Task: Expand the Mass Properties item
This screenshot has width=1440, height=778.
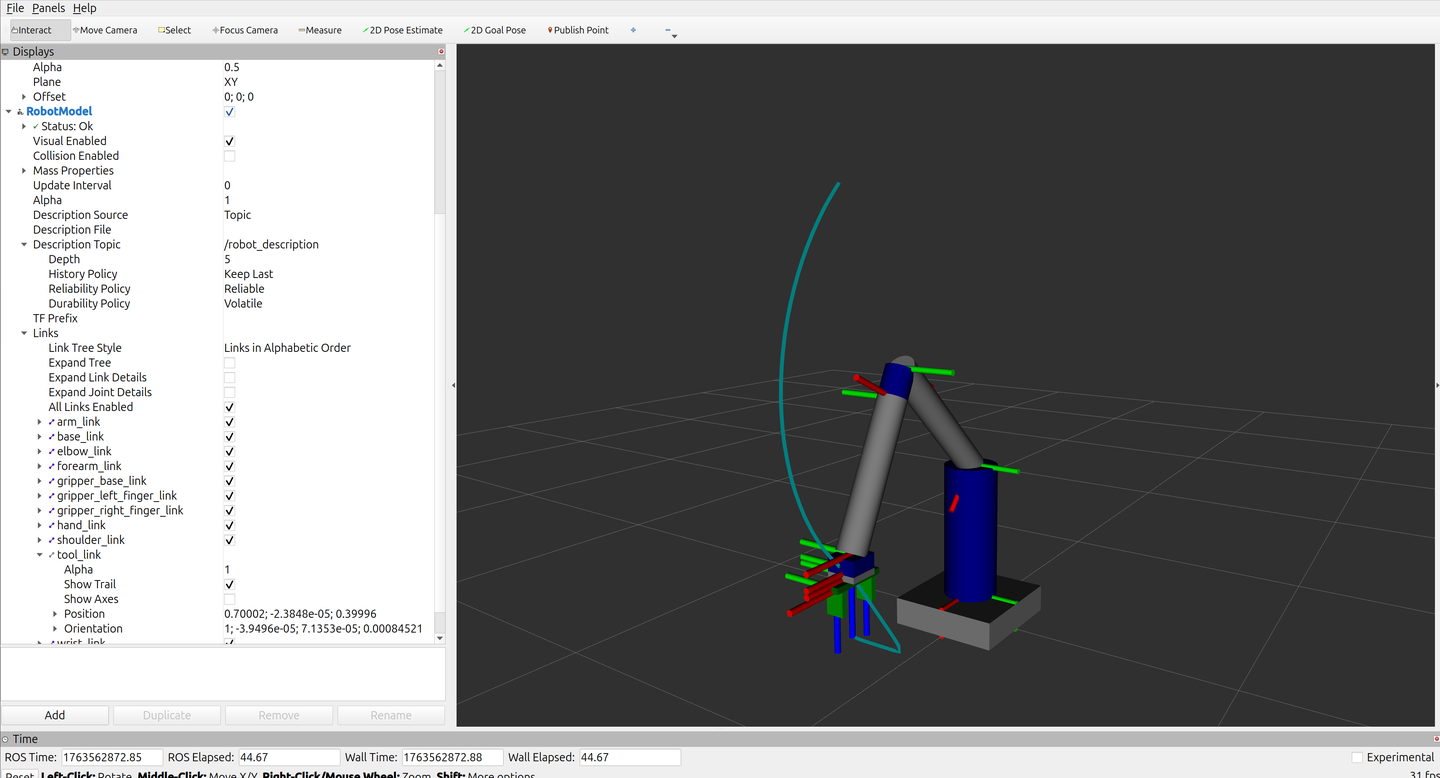Action: point(24,171)
